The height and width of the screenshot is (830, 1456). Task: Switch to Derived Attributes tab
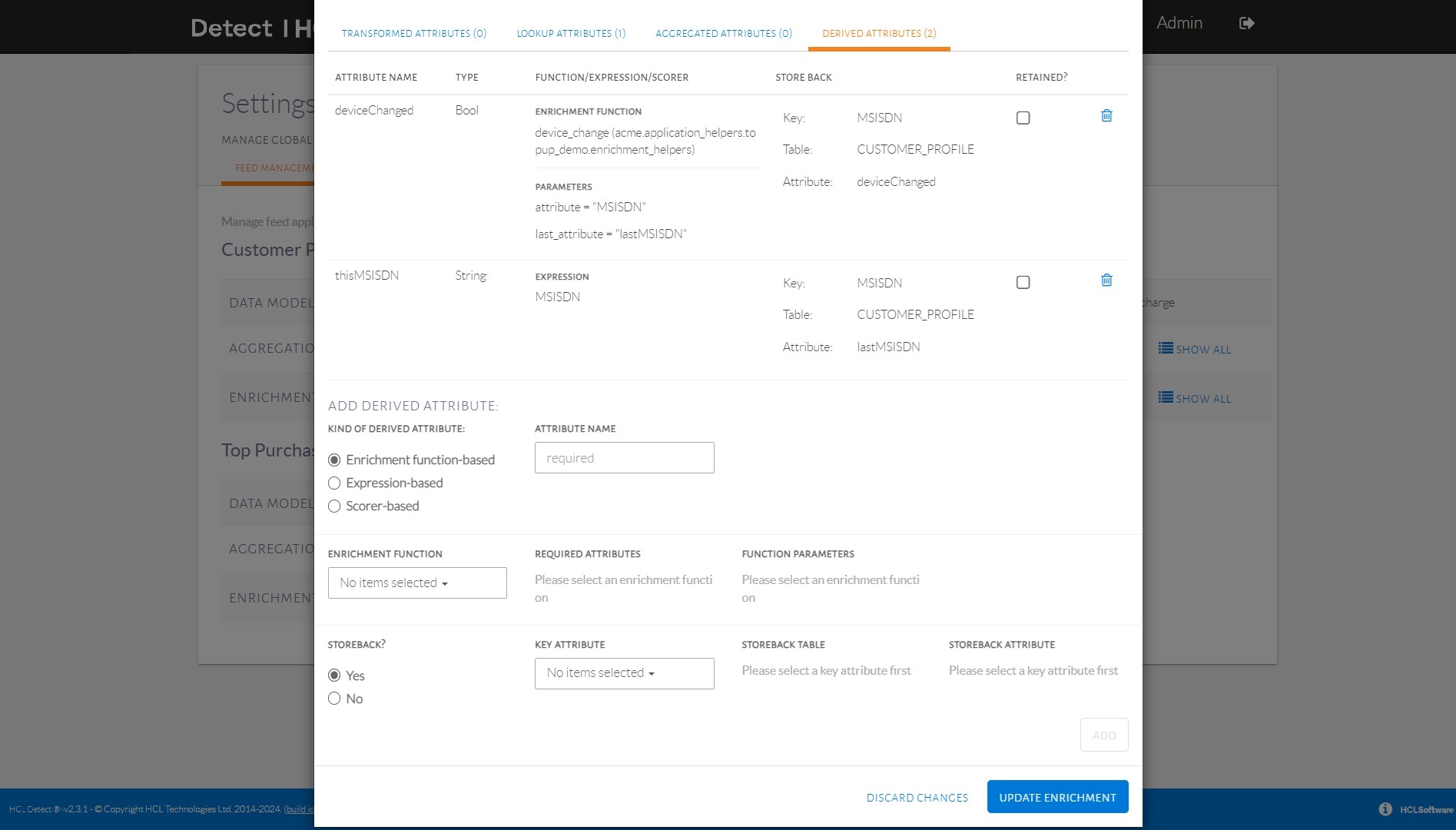coord(879,34)
